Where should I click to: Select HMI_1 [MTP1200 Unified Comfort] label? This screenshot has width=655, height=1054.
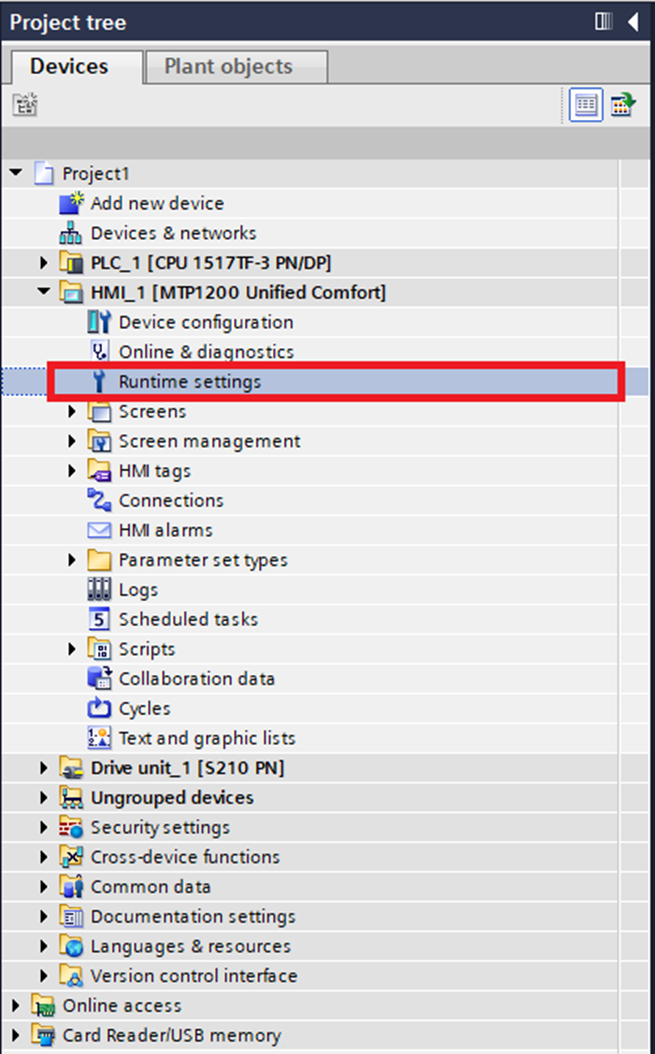pyautogui.click(x=238, y=292)
